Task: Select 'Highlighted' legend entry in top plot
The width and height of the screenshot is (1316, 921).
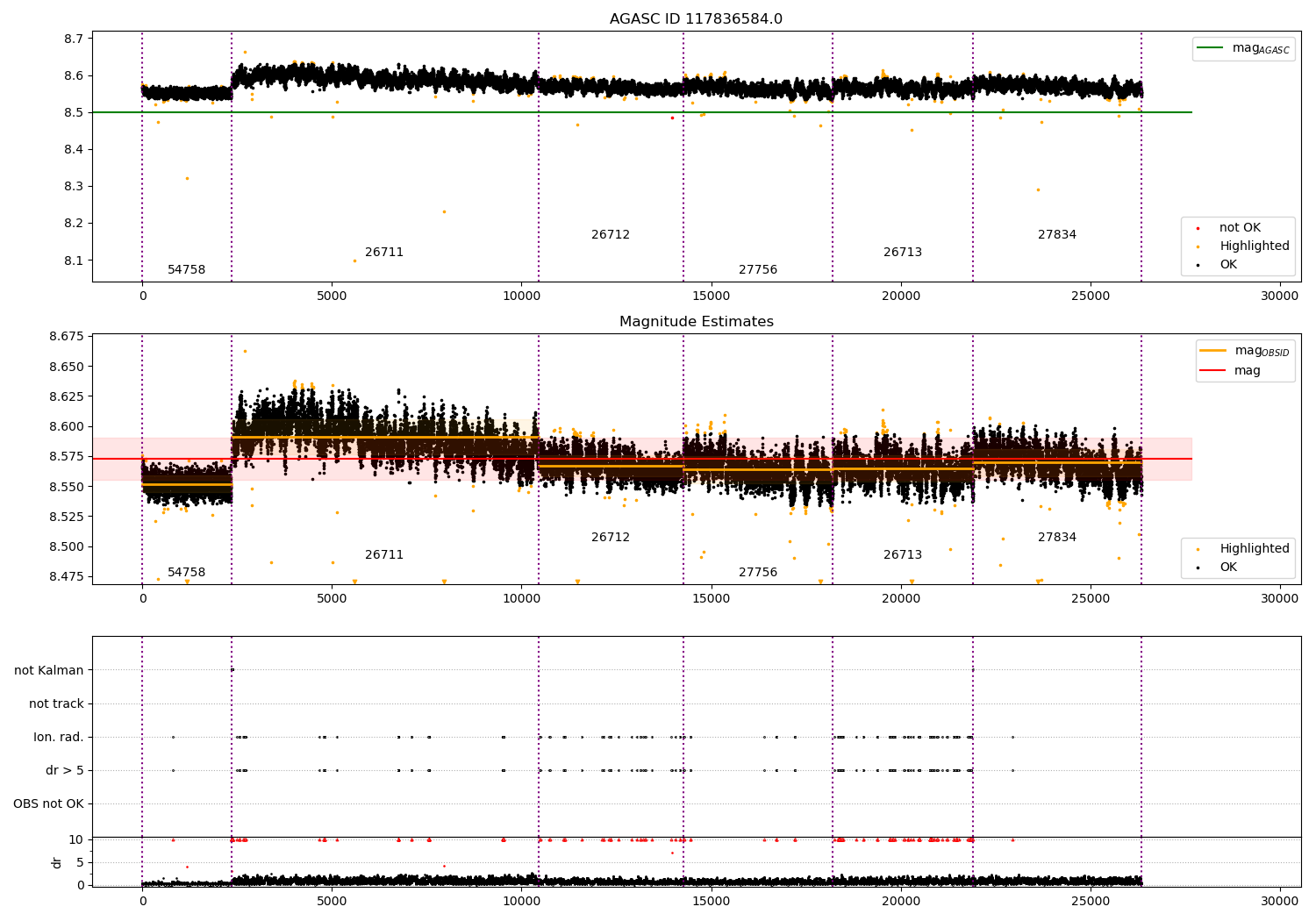Action: [1255, 246]
